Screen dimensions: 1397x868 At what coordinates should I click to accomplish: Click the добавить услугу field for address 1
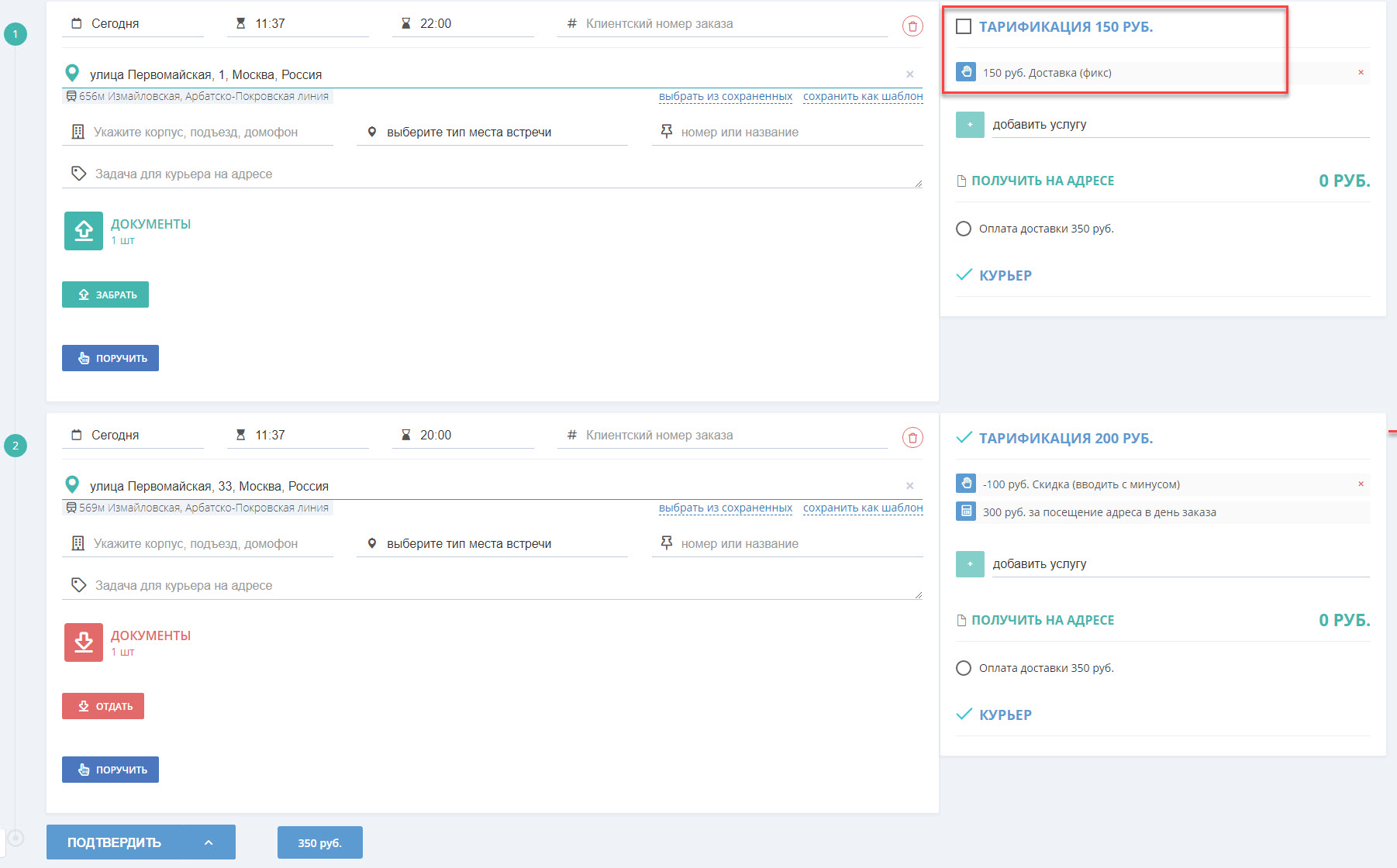(1181, 125)
